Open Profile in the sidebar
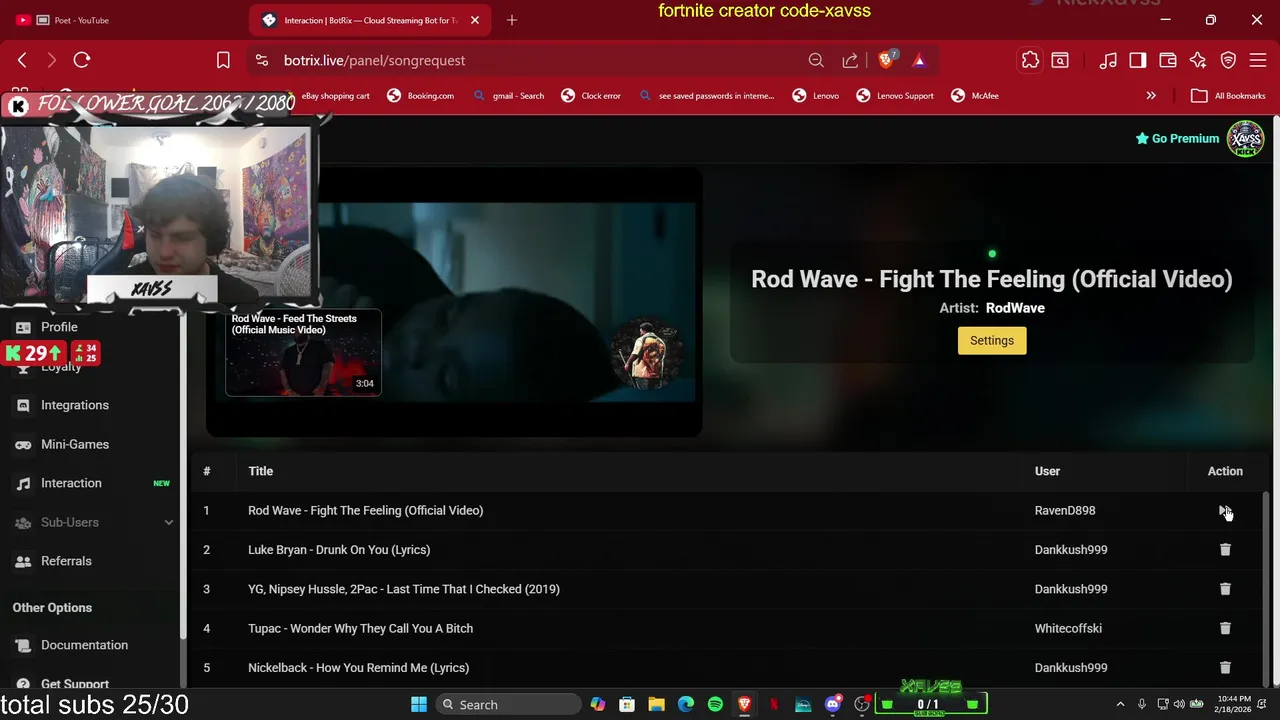This screenshot has height=720, width=1280. [x=59, y=327]
